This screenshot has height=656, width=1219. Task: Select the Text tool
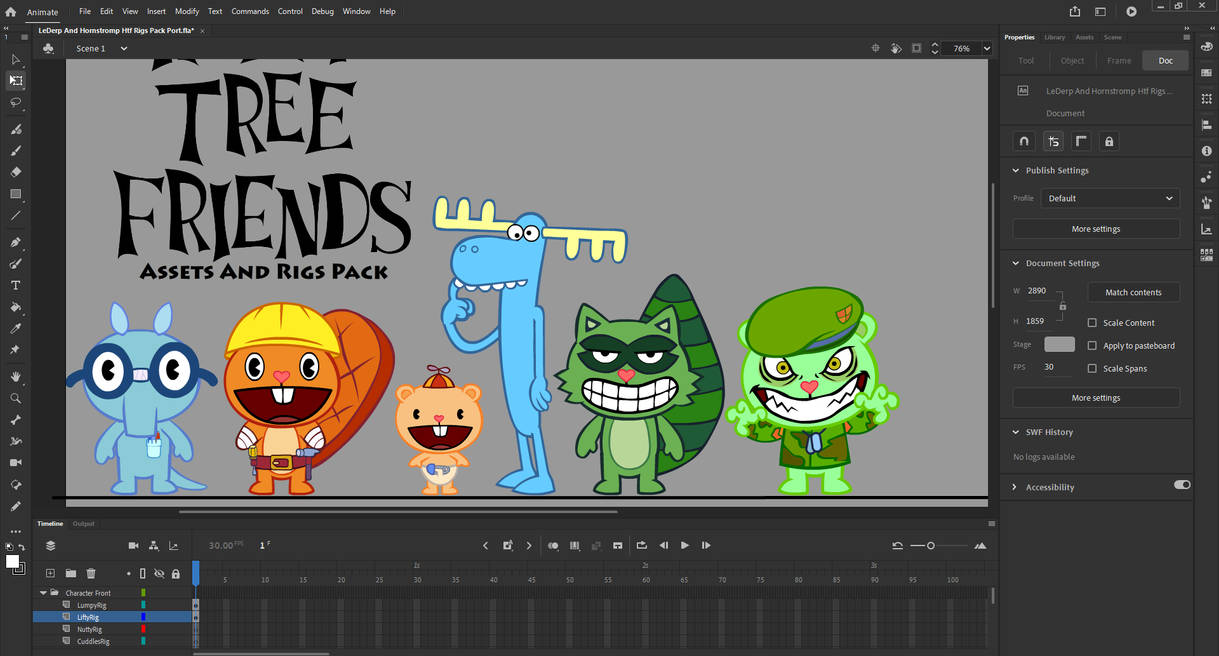15,285
